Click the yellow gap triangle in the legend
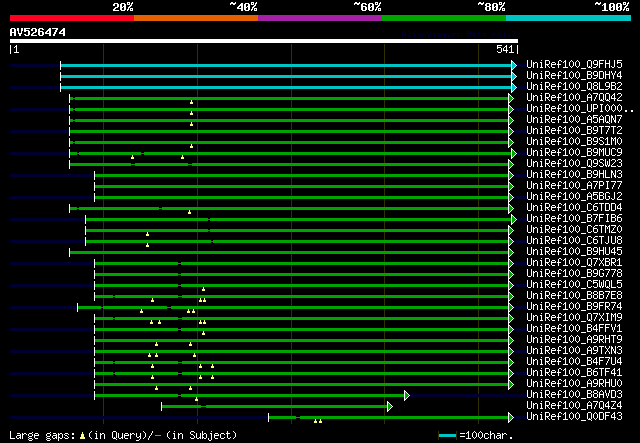The width and height of the screenshot is (640, 443). 82,436
